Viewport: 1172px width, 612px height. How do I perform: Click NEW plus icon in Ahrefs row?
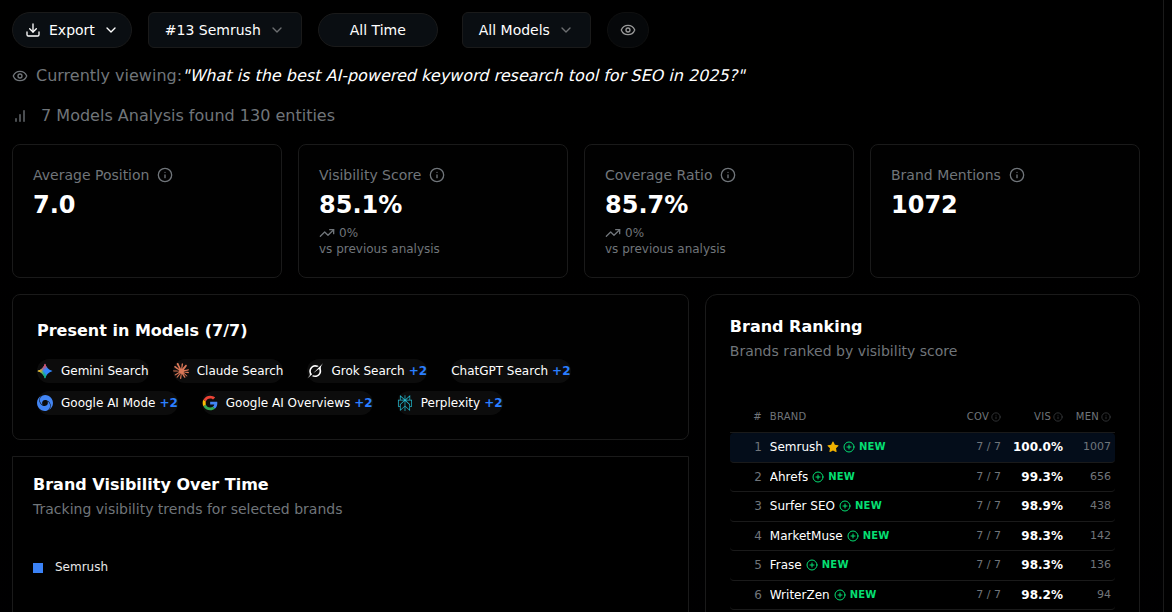(x=818, y=477)
